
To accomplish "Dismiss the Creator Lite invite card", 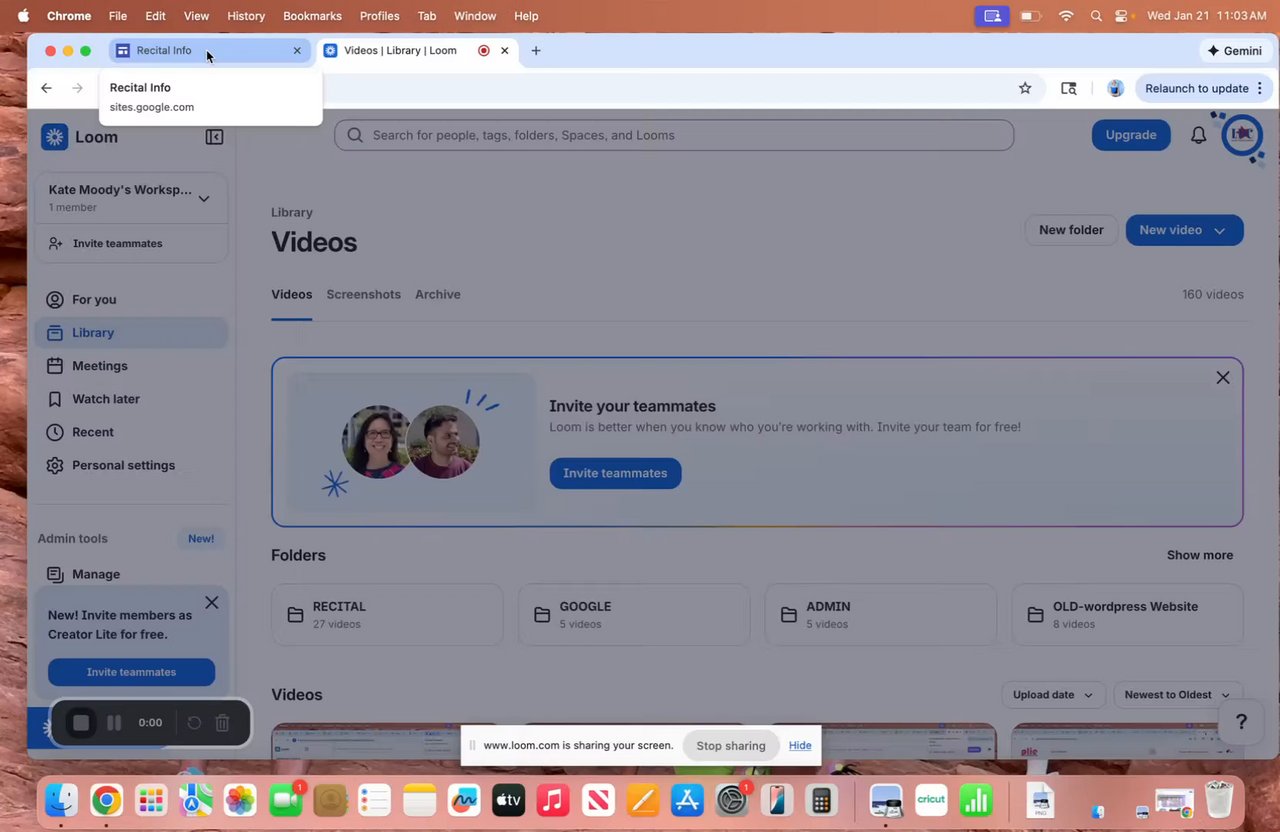I will [x=212, y=602].
